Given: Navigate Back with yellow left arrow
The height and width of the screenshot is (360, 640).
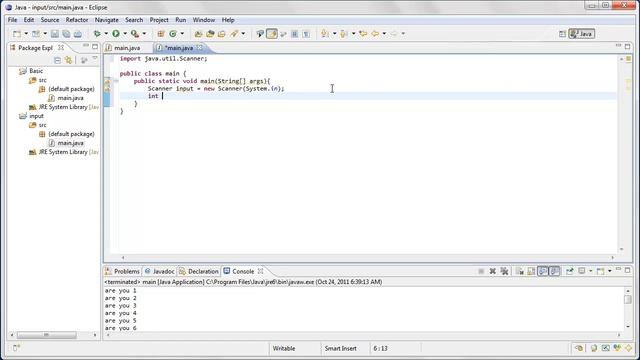Looking at the screenshot, I should tap(375, 34).
